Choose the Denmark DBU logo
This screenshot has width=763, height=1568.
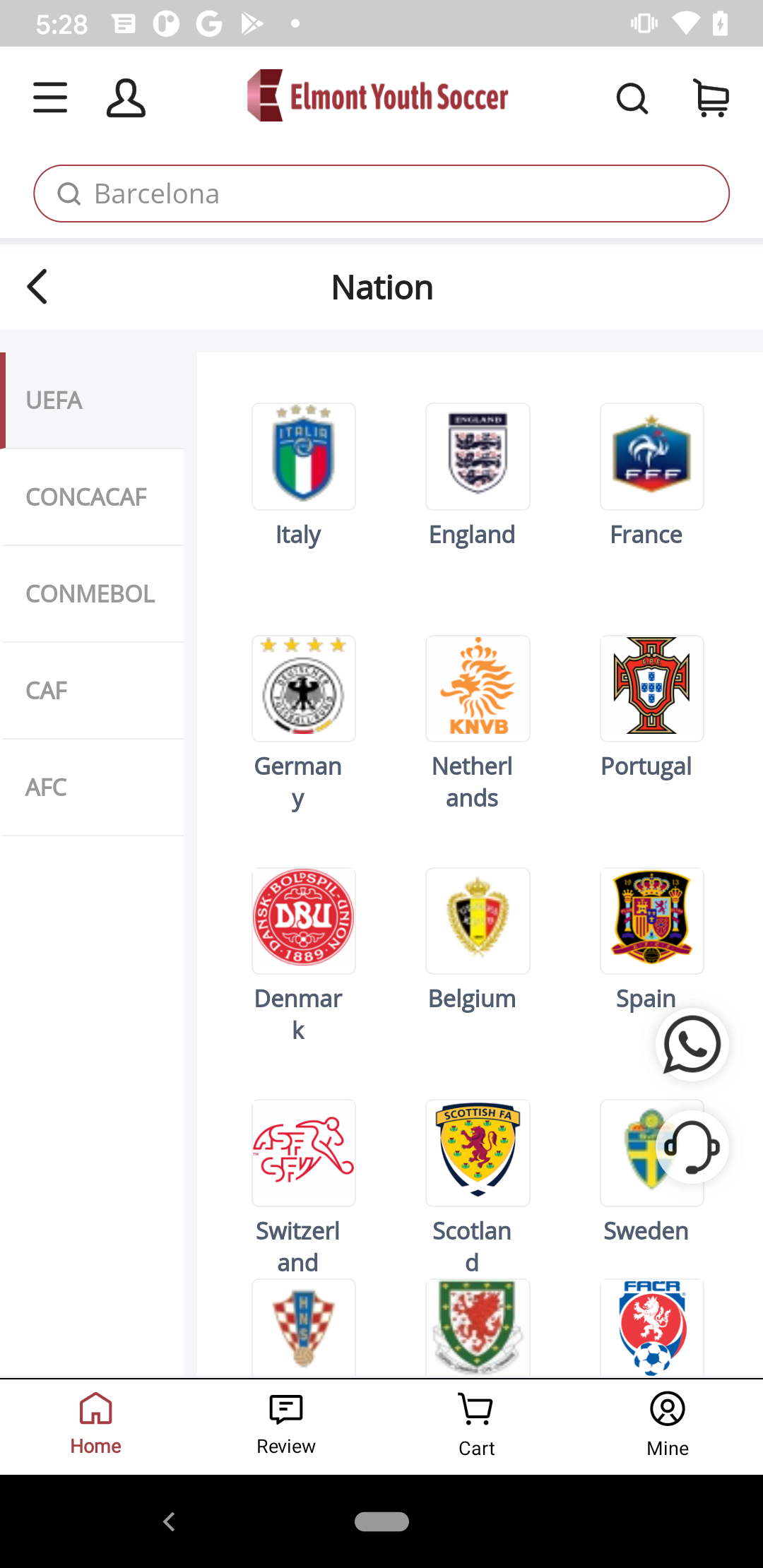click(304, 921)
